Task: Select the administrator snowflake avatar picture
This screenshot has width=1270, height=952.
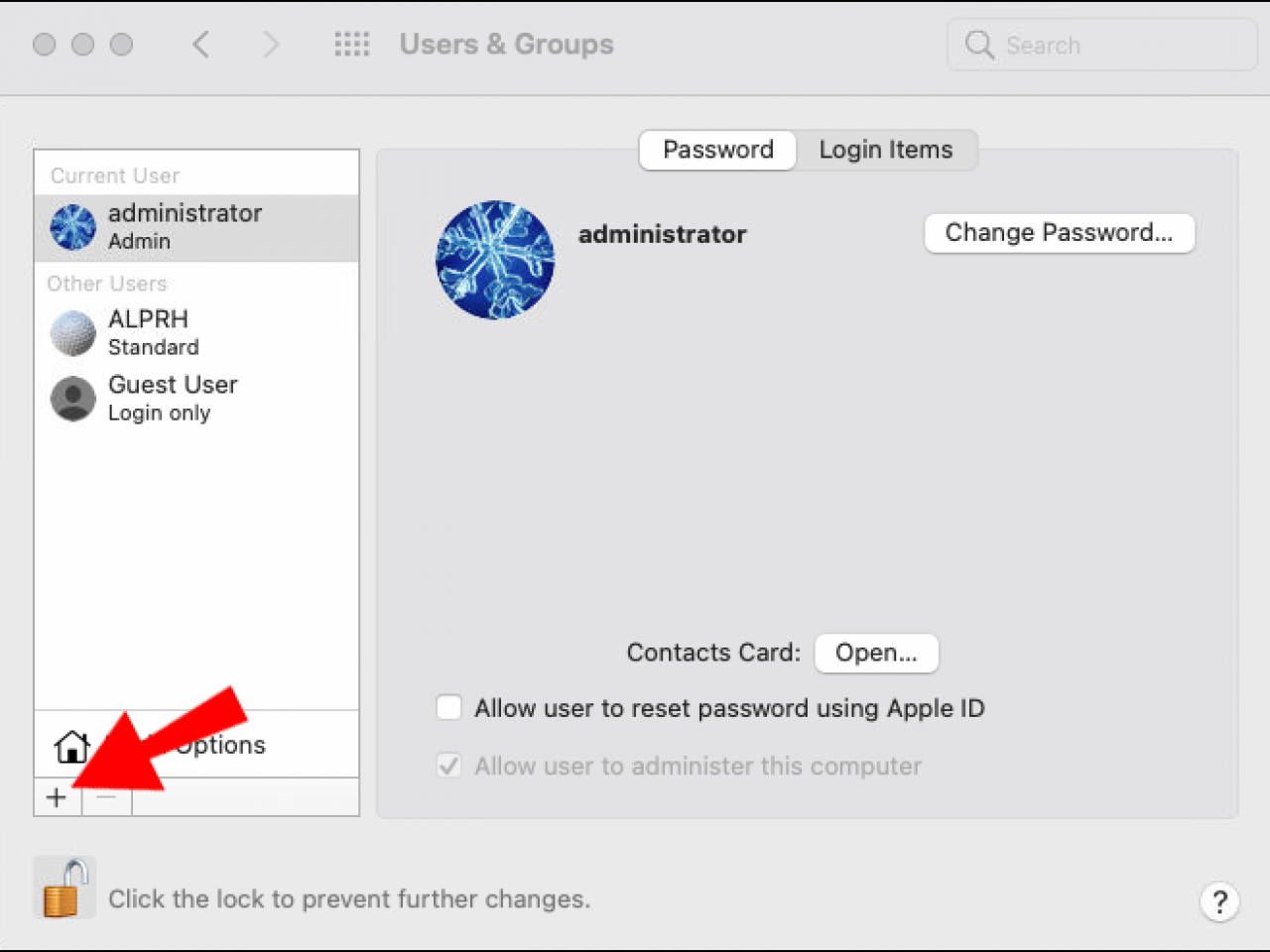Action: (494, 260)
